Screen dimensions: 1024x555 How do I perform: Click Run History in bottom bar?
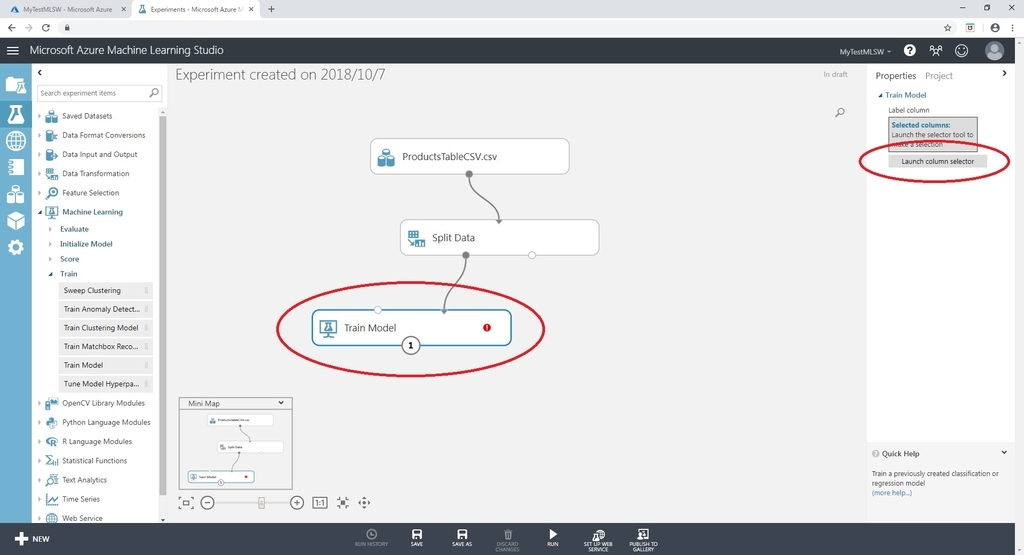[372, 538]
